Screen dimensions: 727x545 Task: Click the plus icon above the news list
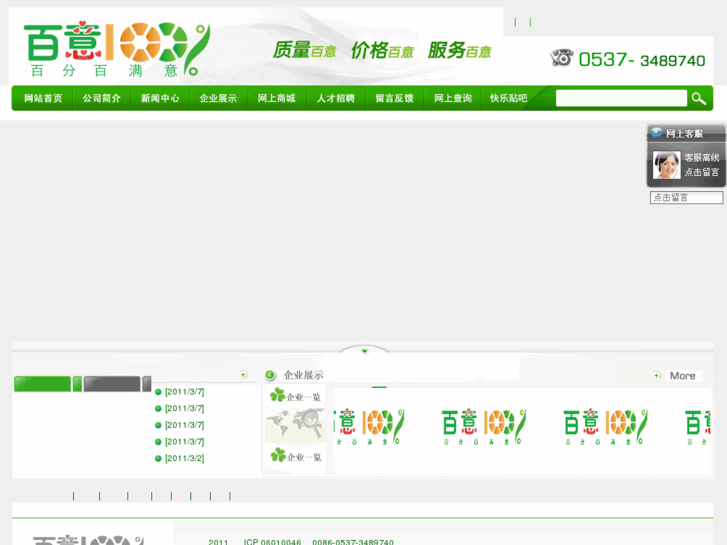click(x=243, y=374)
